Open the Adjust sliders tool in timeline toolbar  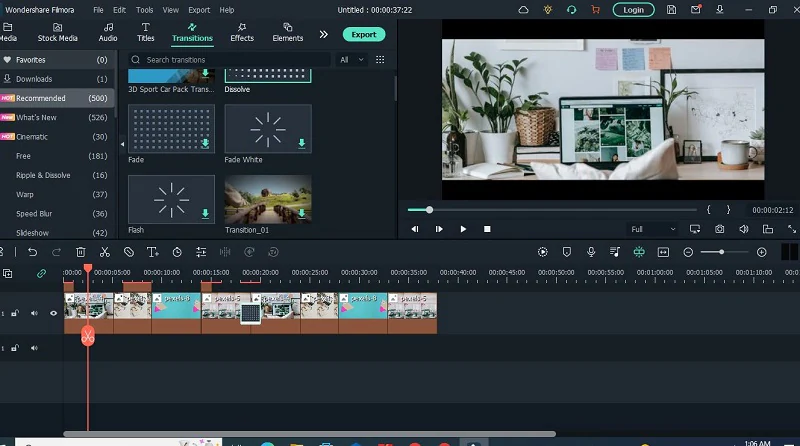click(201, 252)
